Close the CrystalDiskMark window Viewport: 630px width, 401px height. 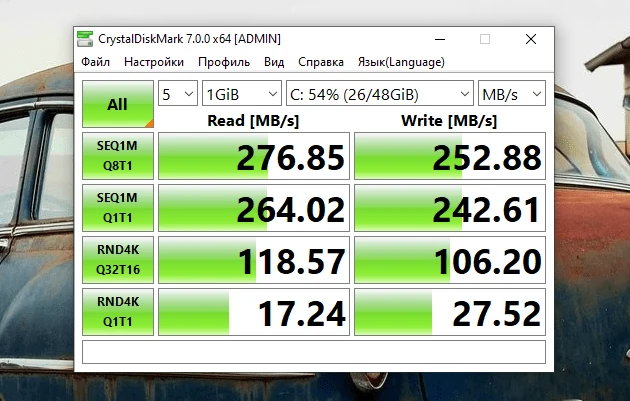coord(531,39)
